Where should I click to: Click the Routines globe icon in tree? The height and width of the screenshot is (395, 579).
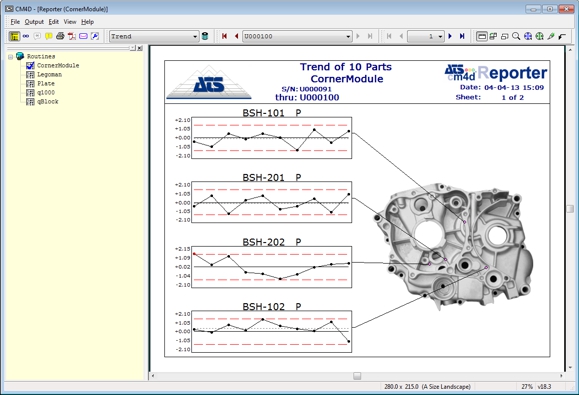20,56
